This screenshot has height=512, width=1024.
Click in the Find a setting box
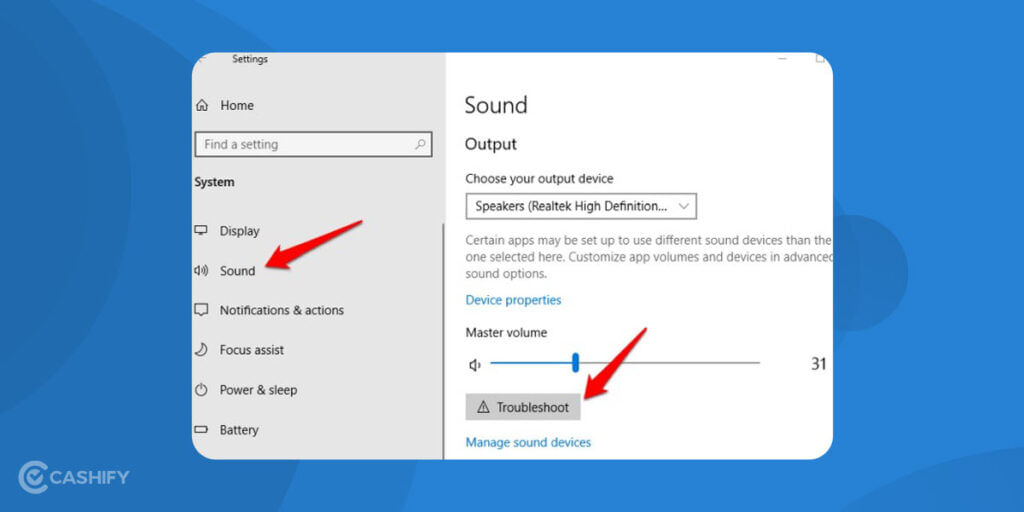313,144
